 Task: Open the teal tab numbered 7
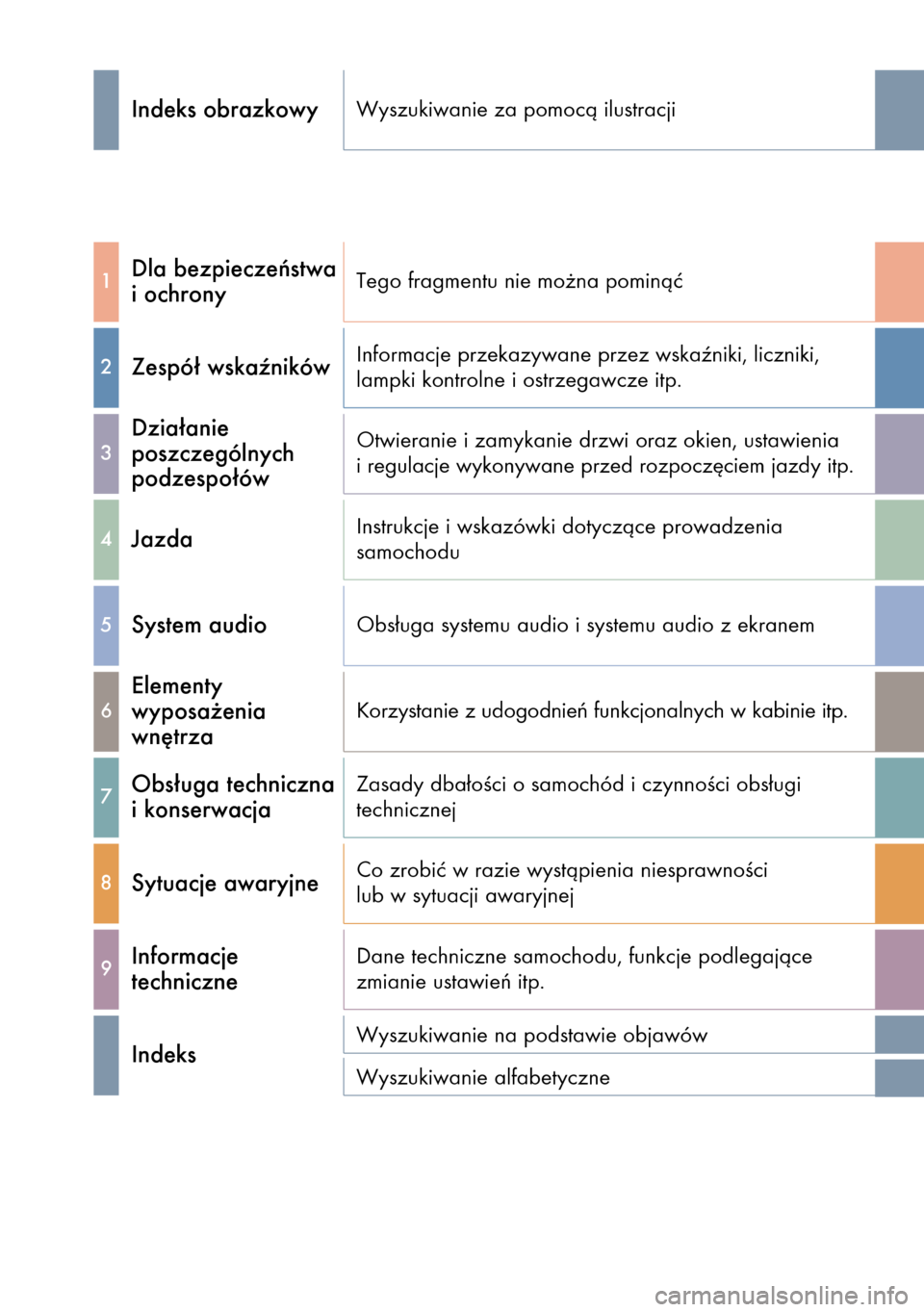(106, 797)
